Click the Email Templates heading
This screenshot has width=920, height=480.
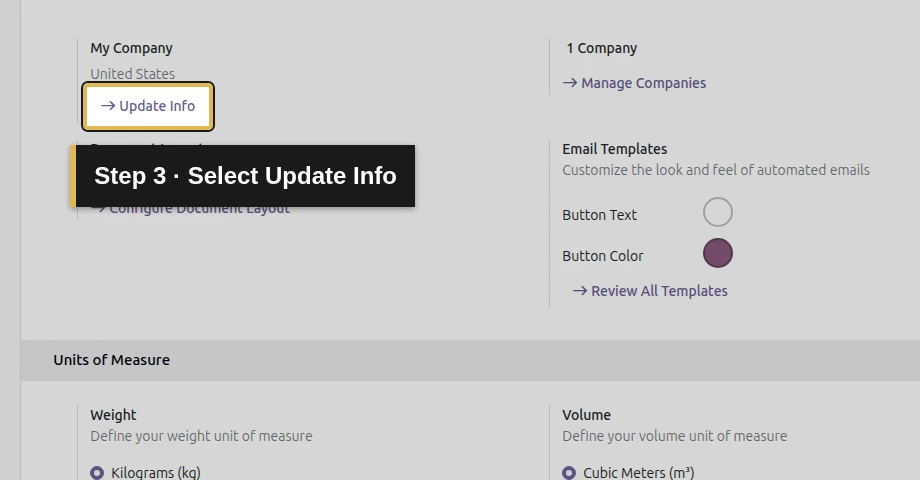[614, 149]
